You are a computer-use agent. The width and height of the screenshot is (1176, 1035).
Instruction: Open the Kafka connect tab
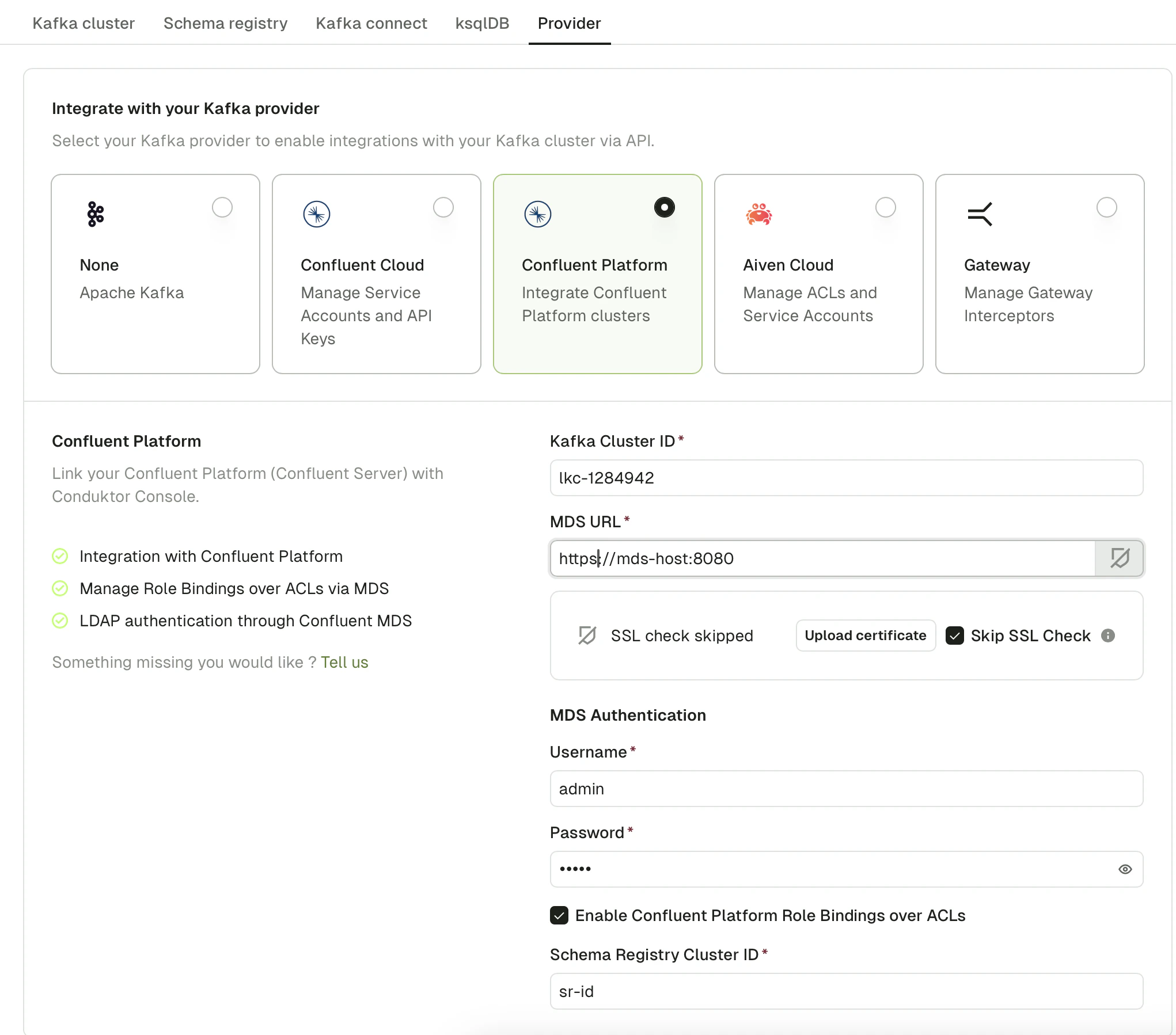click(371, 23)
